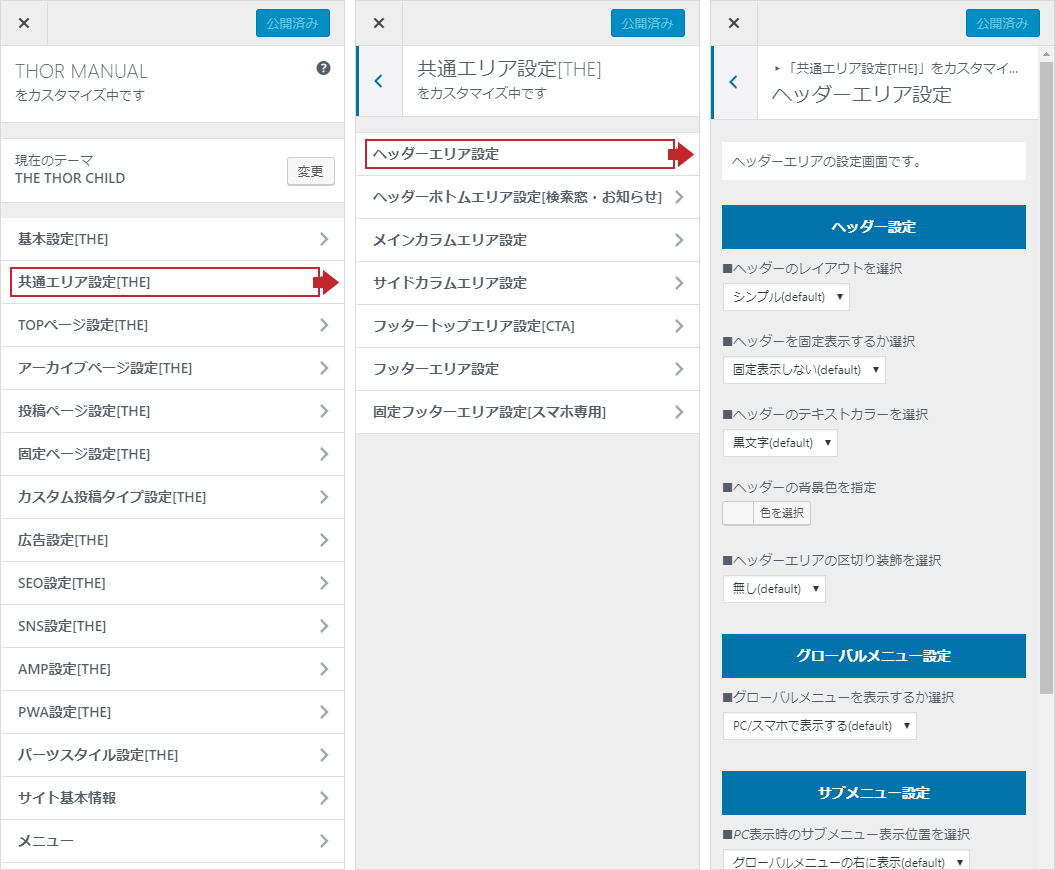Screen dimensions: 1055x870
Task: Open 共通エリア設定[THE] in main menu
Action: (165, 282)
